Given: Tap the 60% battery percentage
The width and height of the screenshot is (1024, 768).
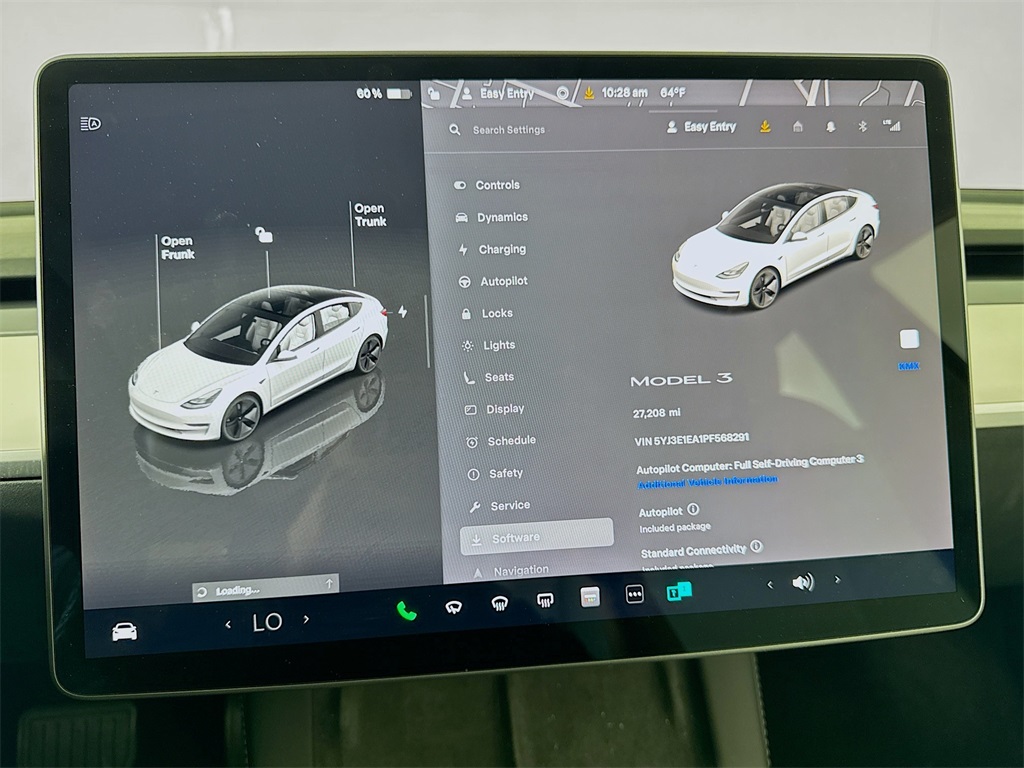Looking at the screenshot, I should (x=369, y=94).
